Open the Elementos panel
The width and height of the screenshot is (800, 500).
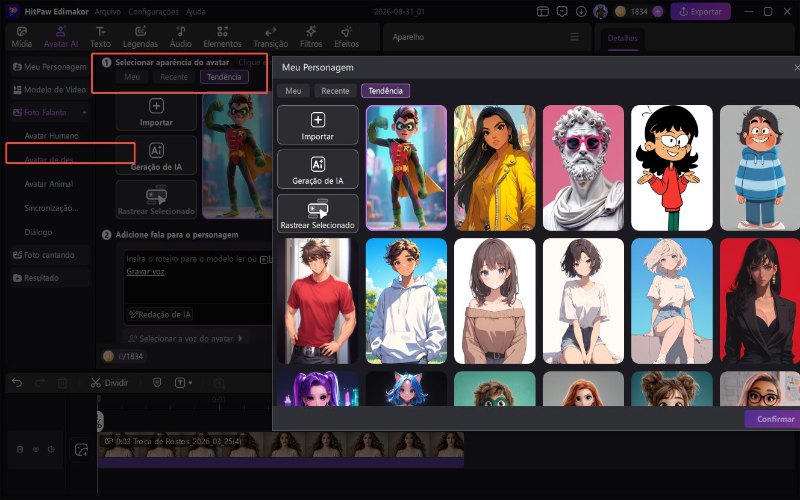coord(222,38)
